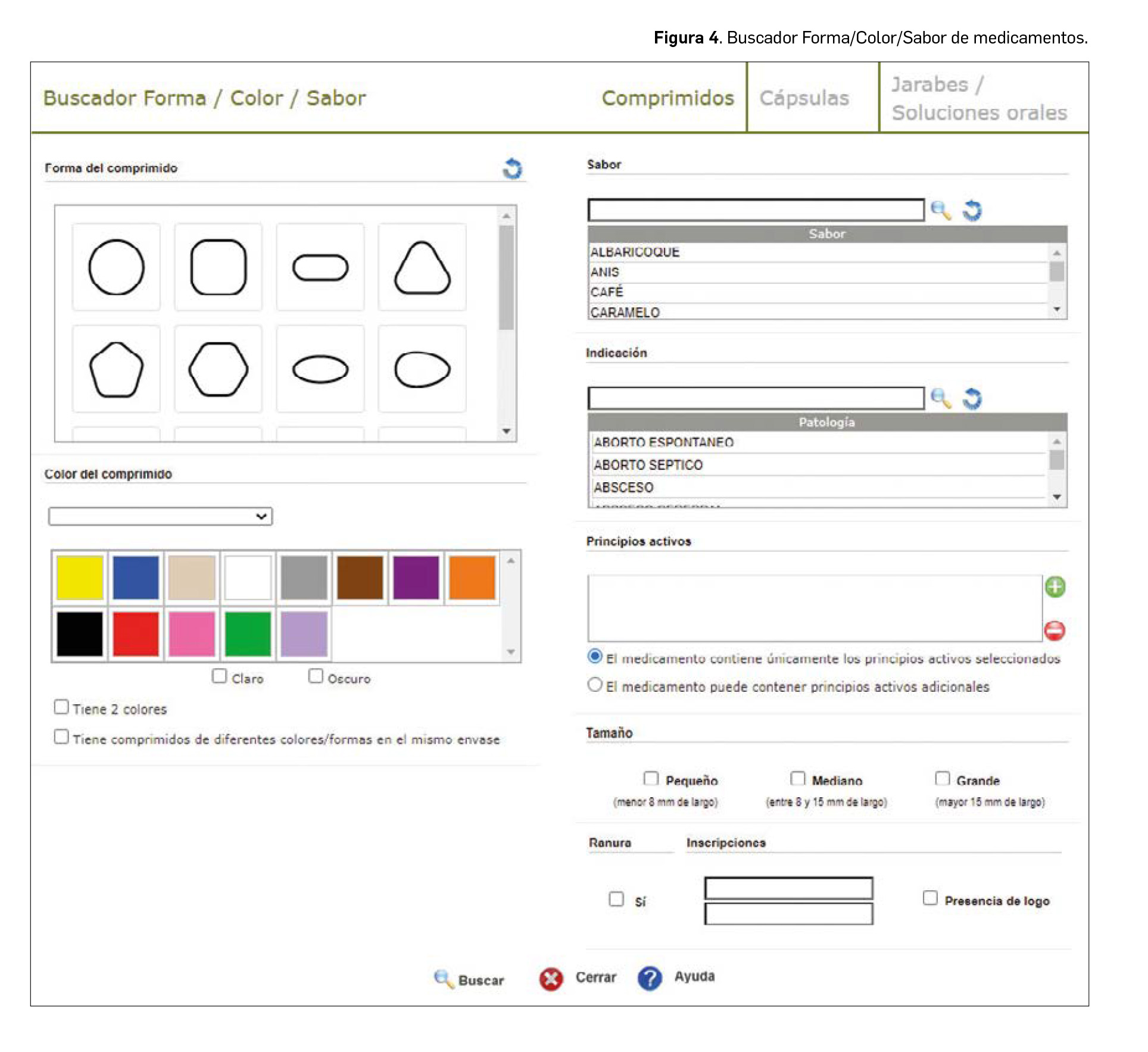1148x1052 pixels.
Task: Click the Indicación search magnifier icon
Action: [x=940, y=398]
